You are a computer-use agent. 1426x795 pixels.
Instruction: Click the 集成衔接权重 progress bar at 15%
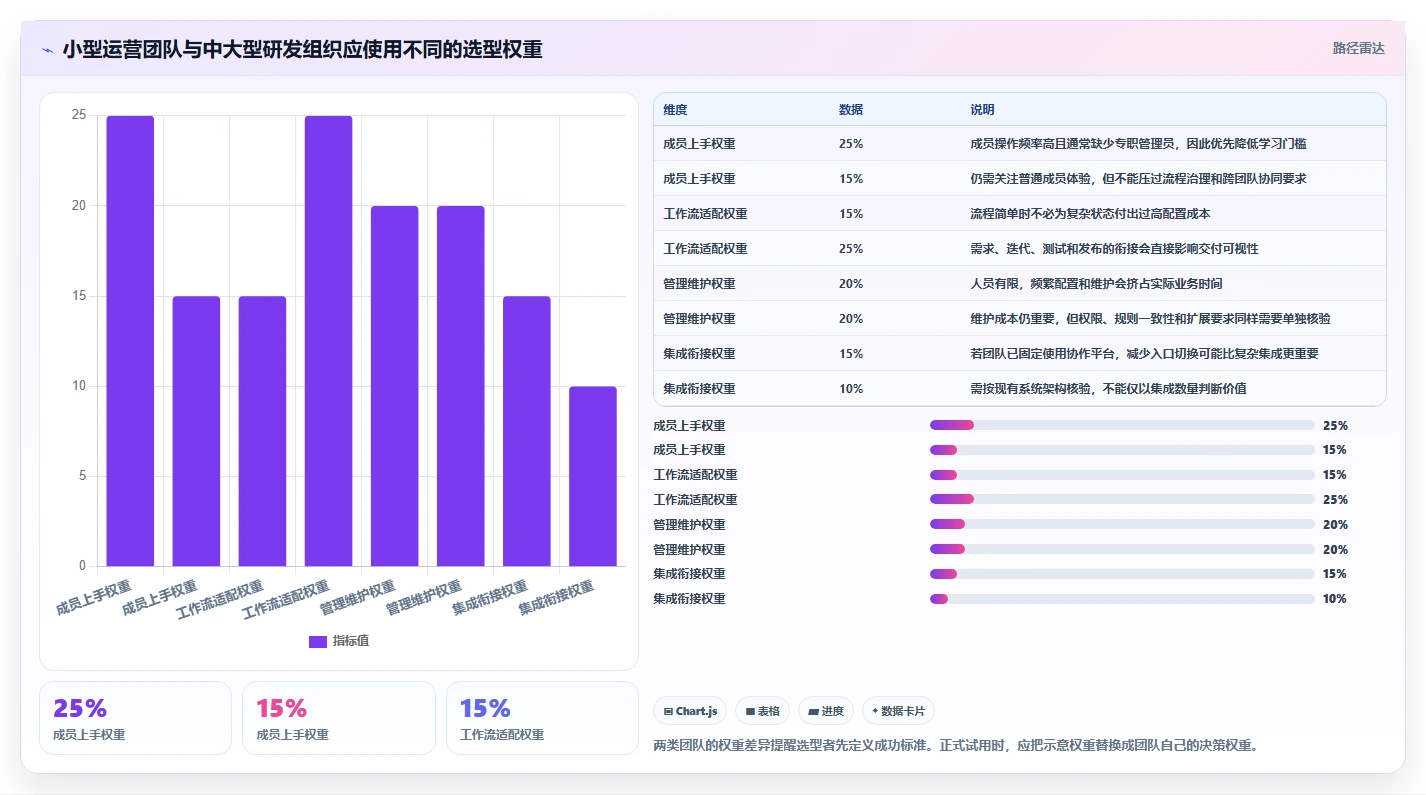pos(1122,574)
